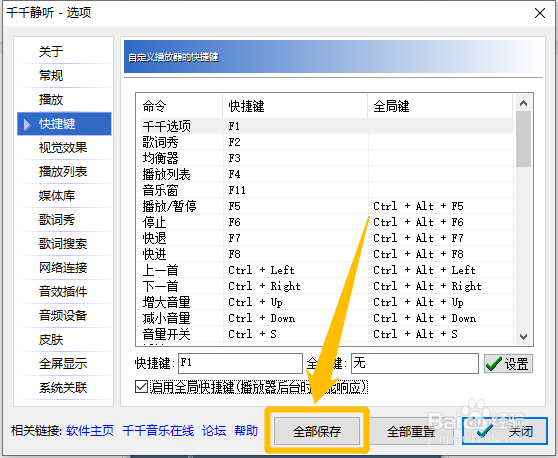
Task: Select the 均衡器 command row
Action: pyautogui.click(x=325, y=158)
